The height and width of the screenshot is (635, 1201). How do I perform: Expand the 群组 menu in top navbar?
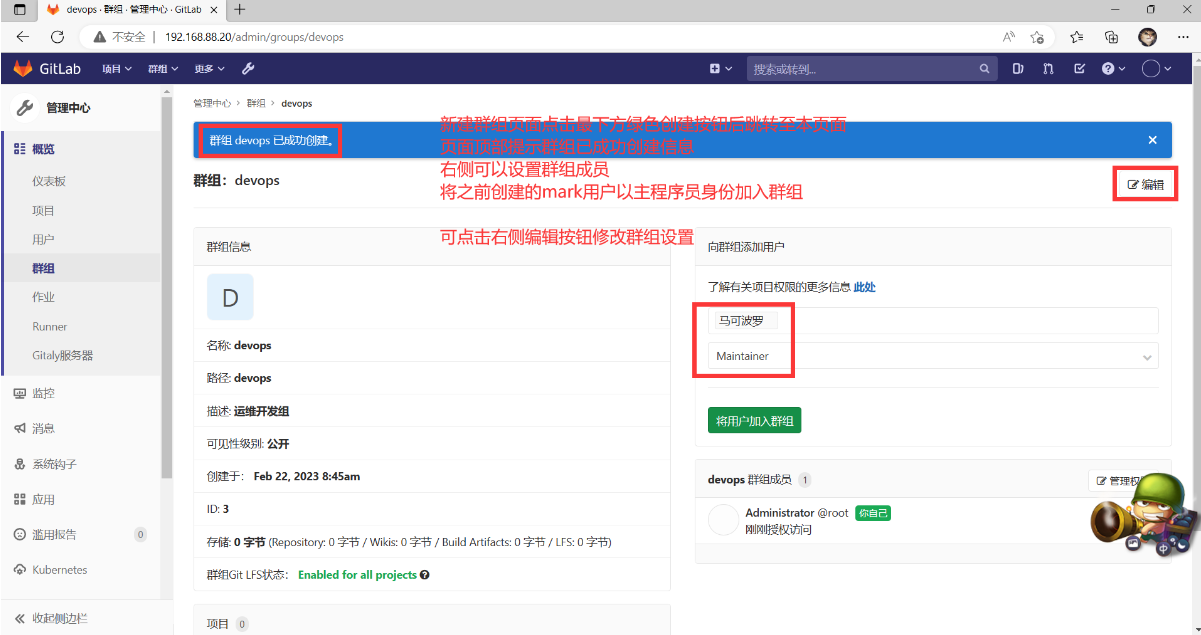[163, 69]
